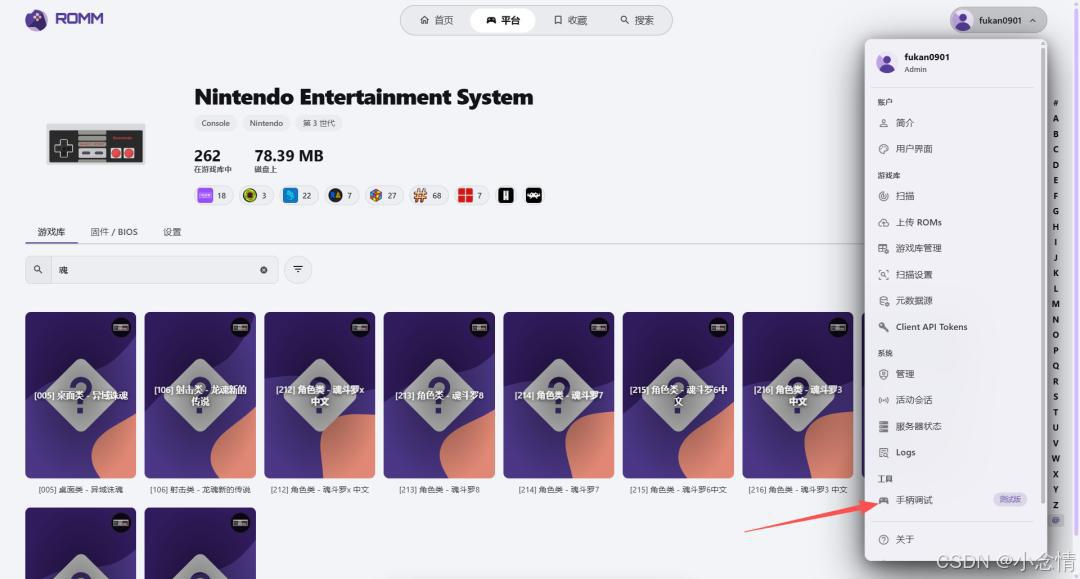Open game card [214] 角色类 - 魂斗罗7
The width and height of the screenshot is (1080, 579).
[559, 395]
